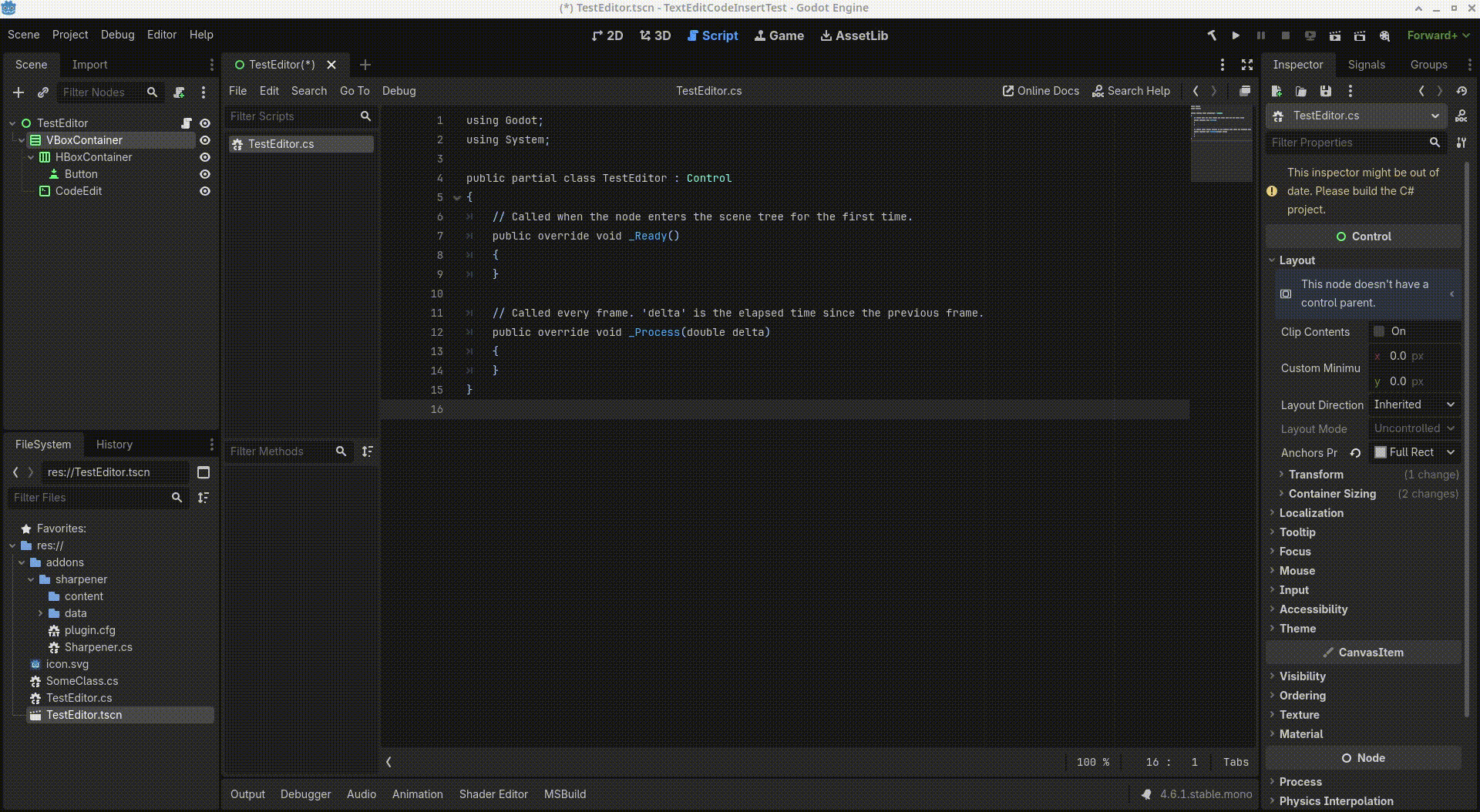The width and height of the screenshot is (1480, 812).
Task: Open the Debug menu in top menu bar
Action: pyautogui.click(x=117, y=35)
